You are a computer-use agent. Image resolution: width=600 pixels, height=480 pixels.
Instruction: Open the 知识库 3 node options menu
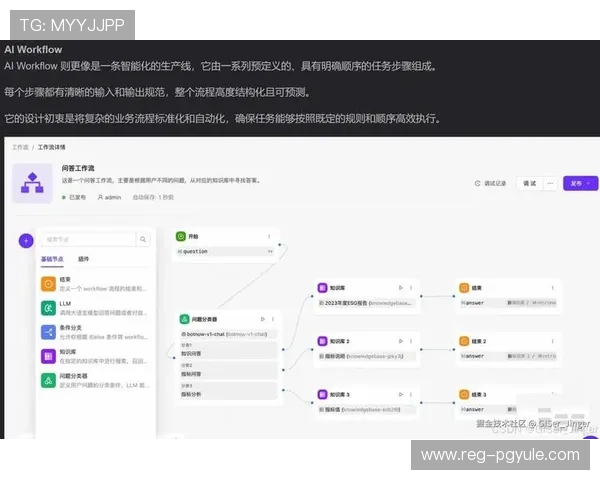click(x=411, y=394)
